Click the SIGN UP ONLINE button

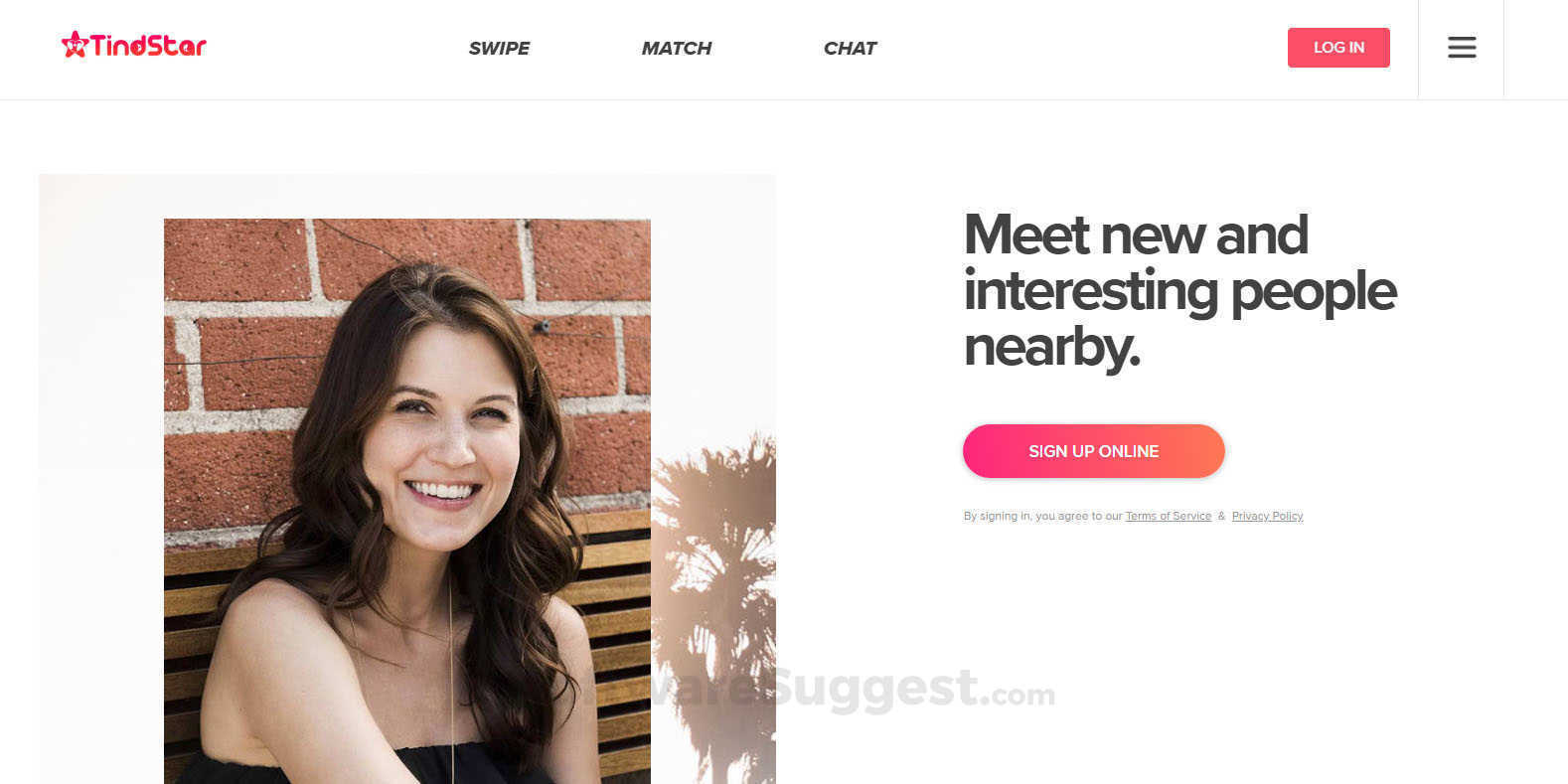(x=1093, y=451)
